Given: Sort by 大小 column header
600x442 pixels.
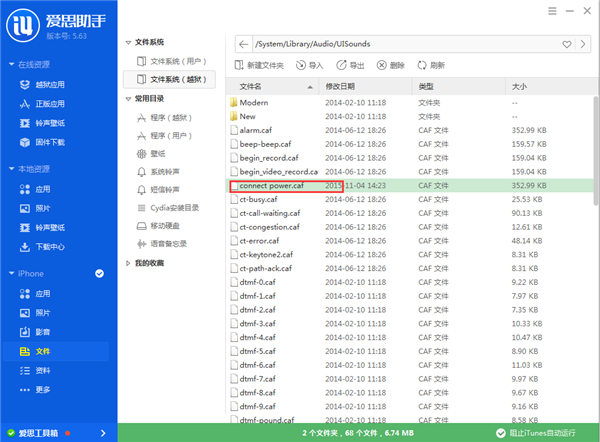Looking at the screenshot, I should coord(550,86).
